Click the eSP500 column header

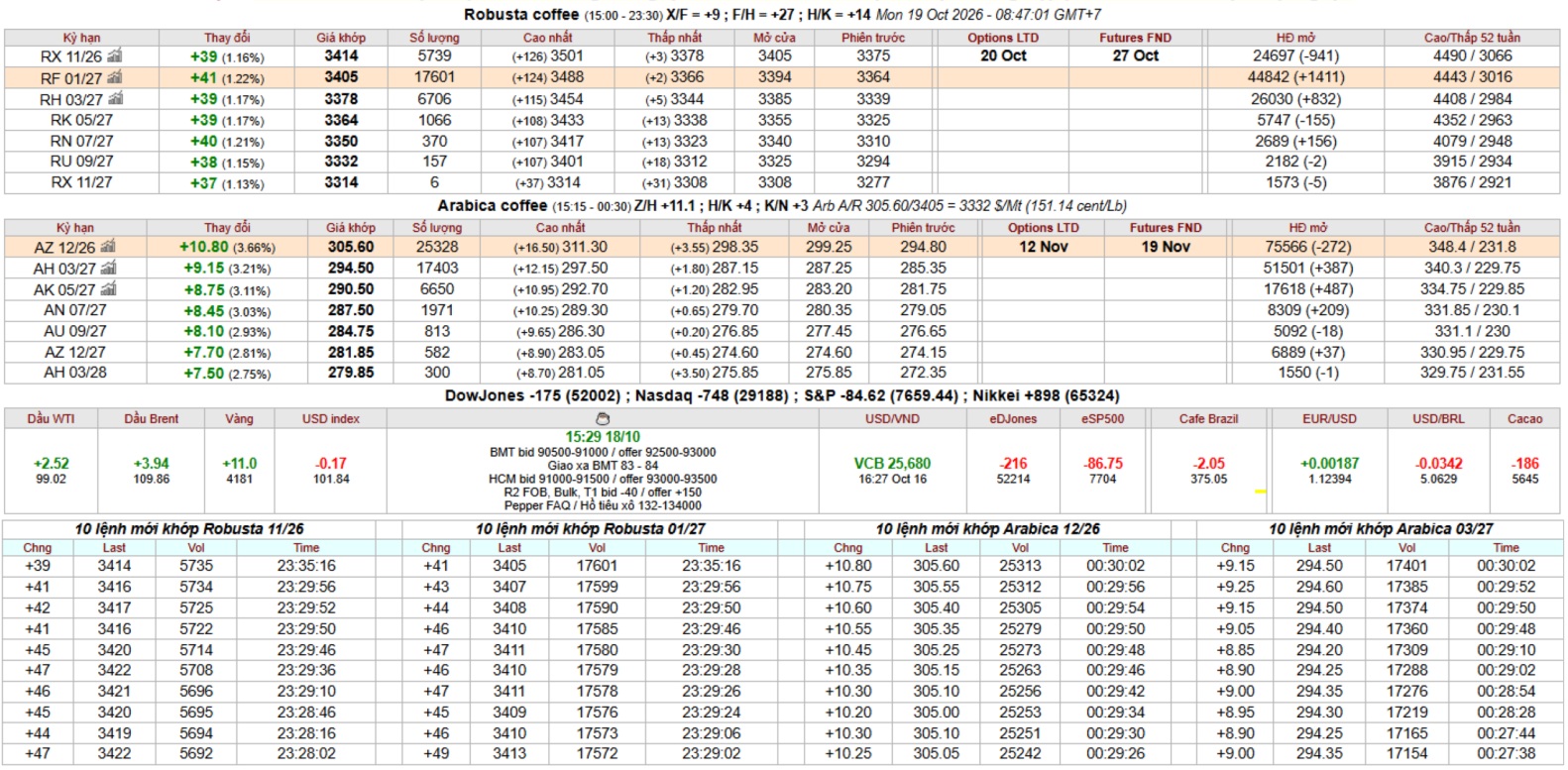click(1103, 419)
